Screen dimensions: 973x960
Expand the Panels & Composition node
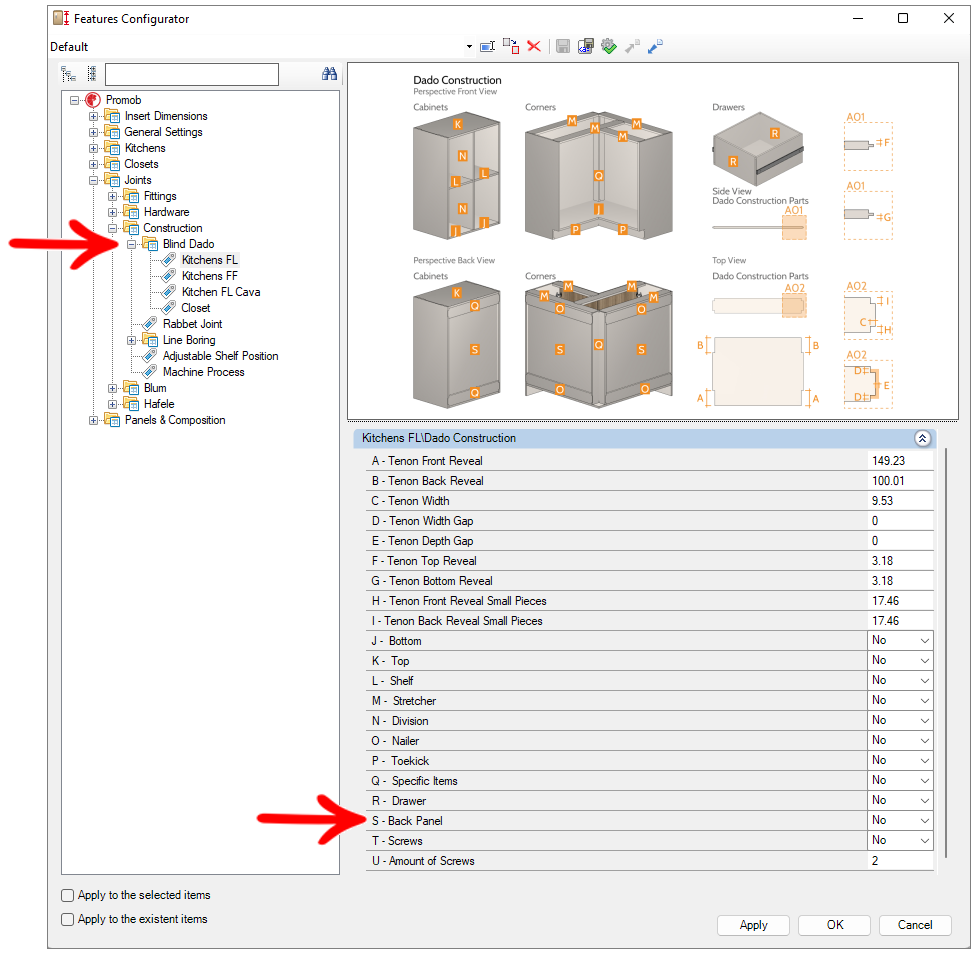(x=93, y=420)
